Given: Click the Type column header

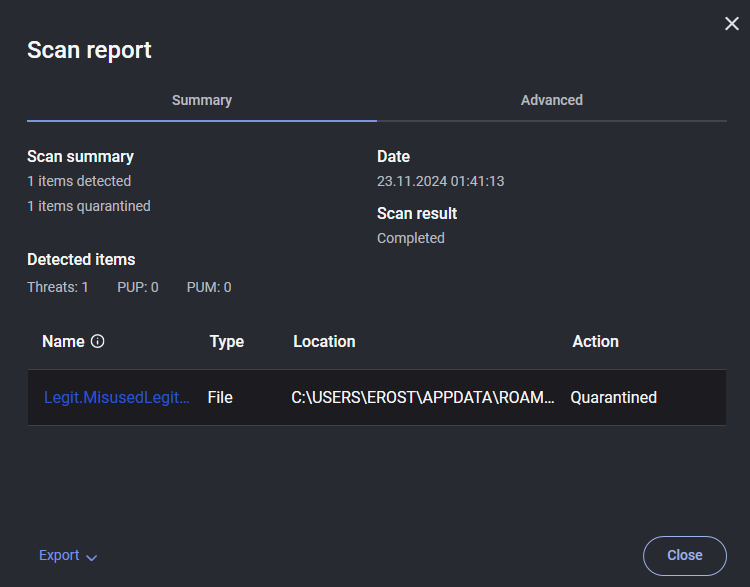Looking at the screenshot, I should pyautogui.click(x=227, y=342).
